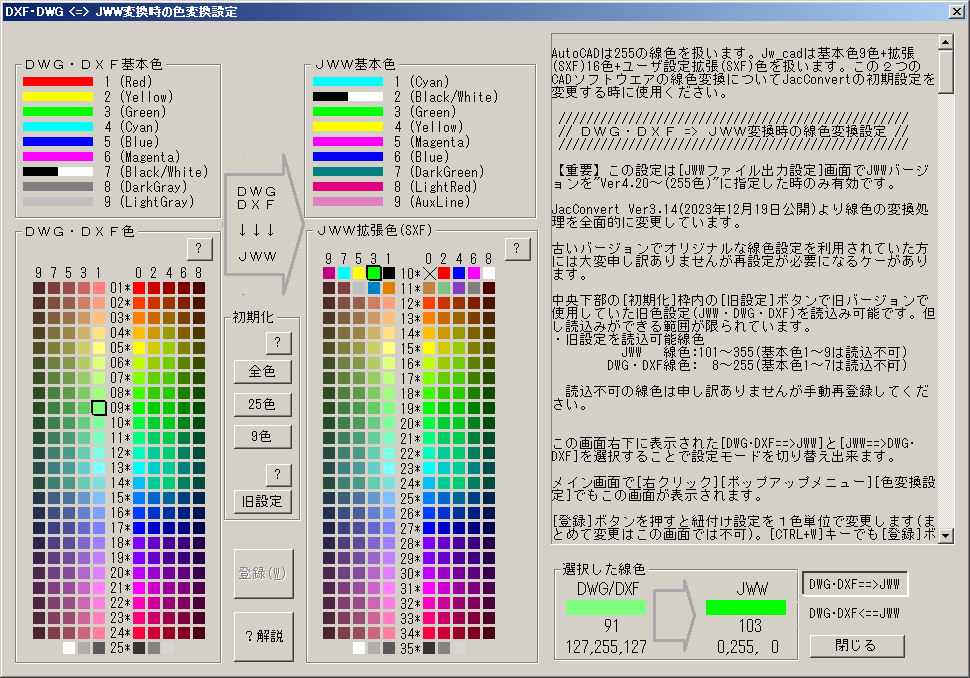The image size is (970, 678).
Task: Click the X-marked cell in JWW extended row 10
Action: (430, 273)
